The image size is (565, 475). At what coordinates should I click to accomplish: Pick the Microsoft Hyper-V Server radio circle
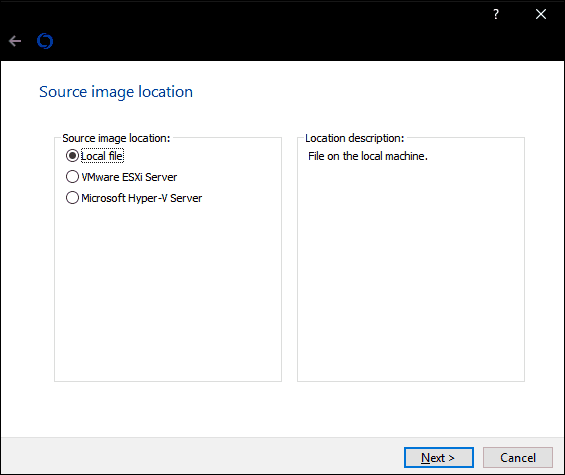click(72, 197)
